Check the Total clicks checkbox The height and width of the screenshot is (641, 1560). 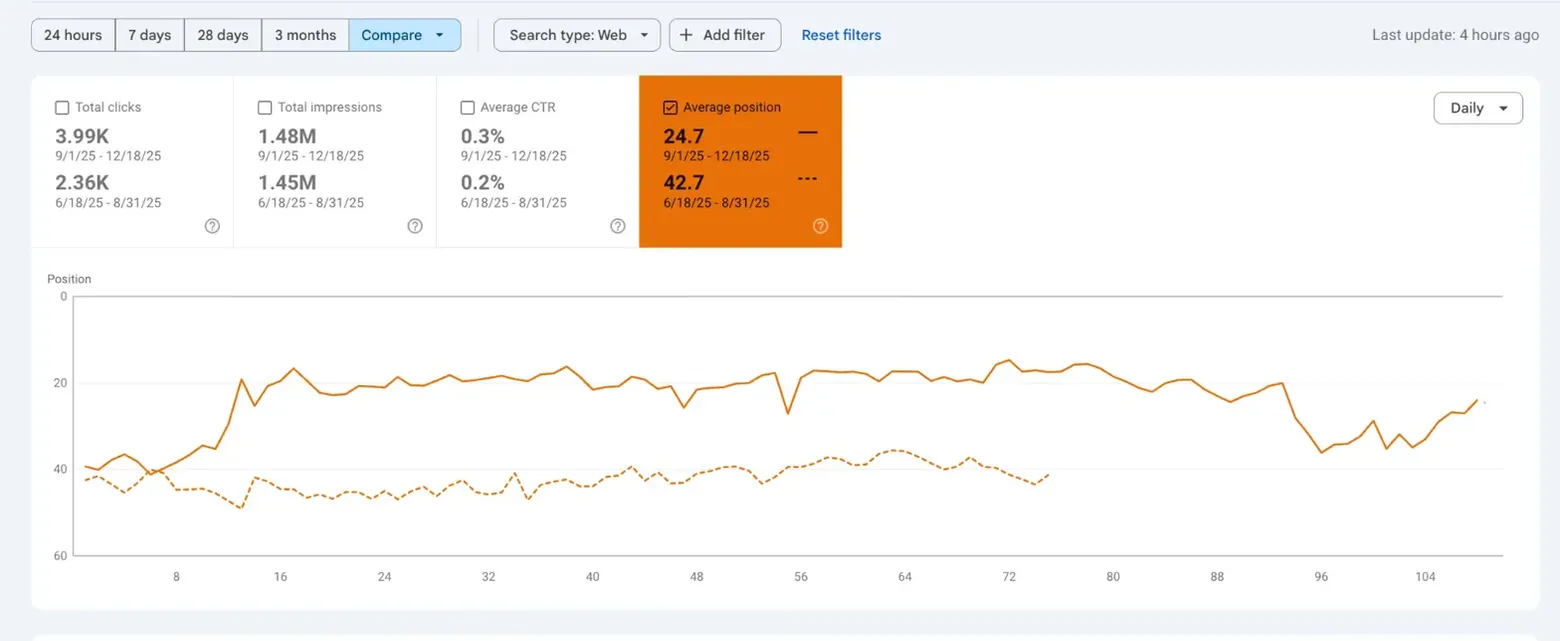pos(62,107)
